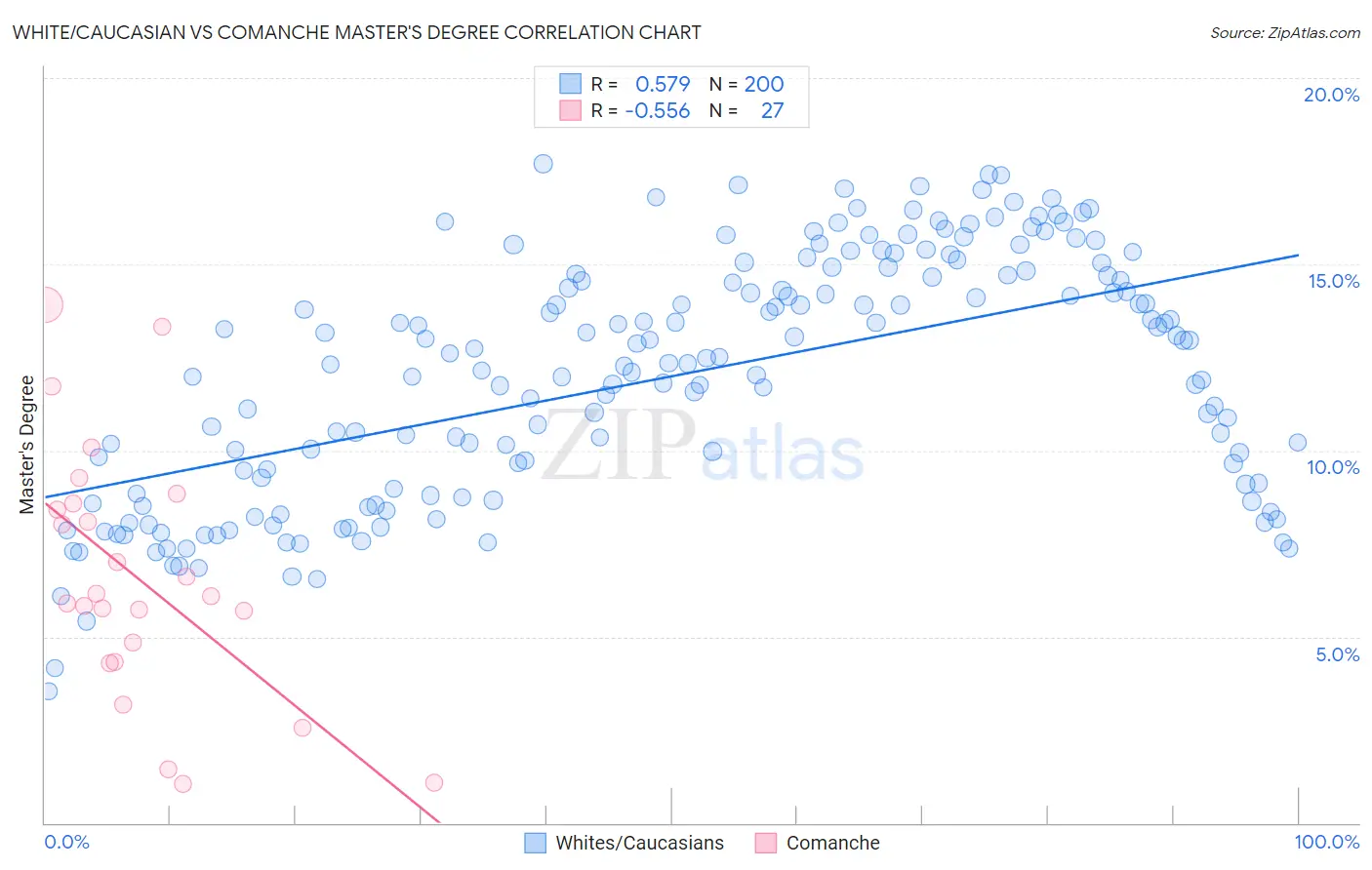The height and width of the screenshot is (870, 1372).
Task: Click the 5.0% y-axis label
Action: tap(1337, 654)
